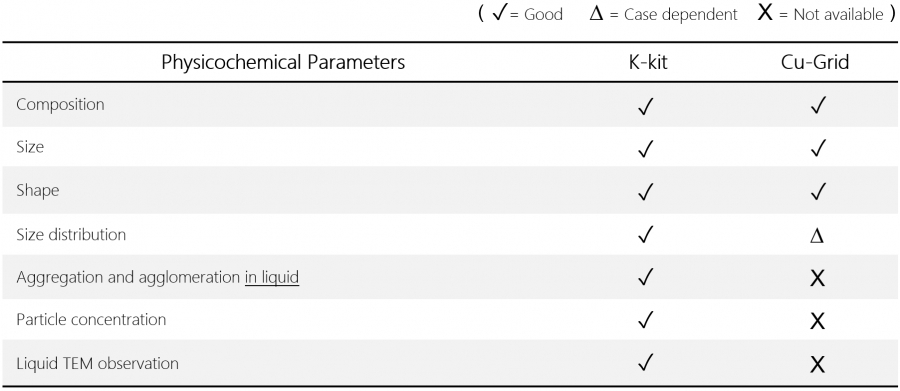Viewport: 900px width, 391px height.
Task: Click the legend X meaning Not available
Action: click(765, 13)
